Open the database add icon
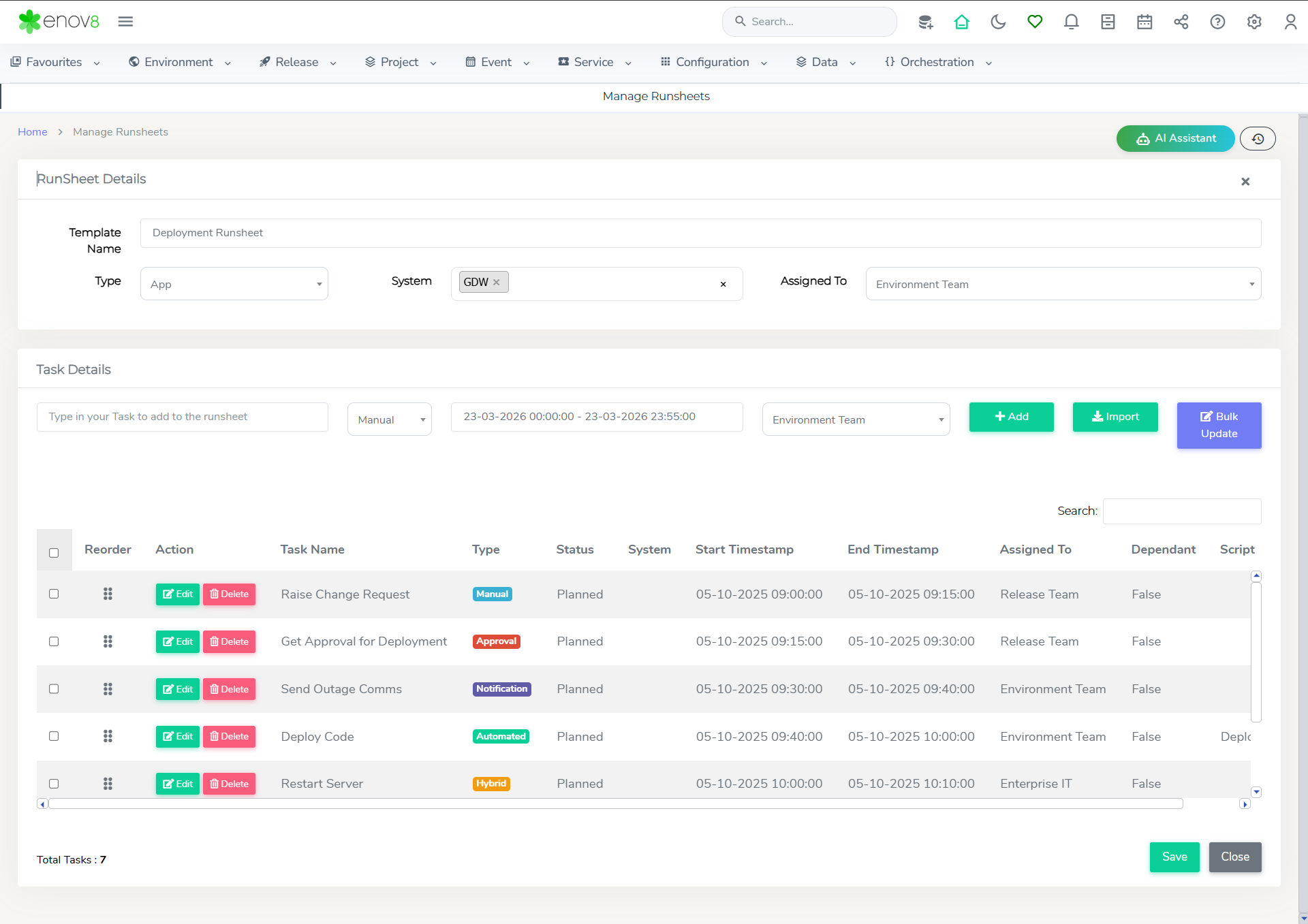The height and width of the screenshot is (924, 1308). [x=925, y=22]
